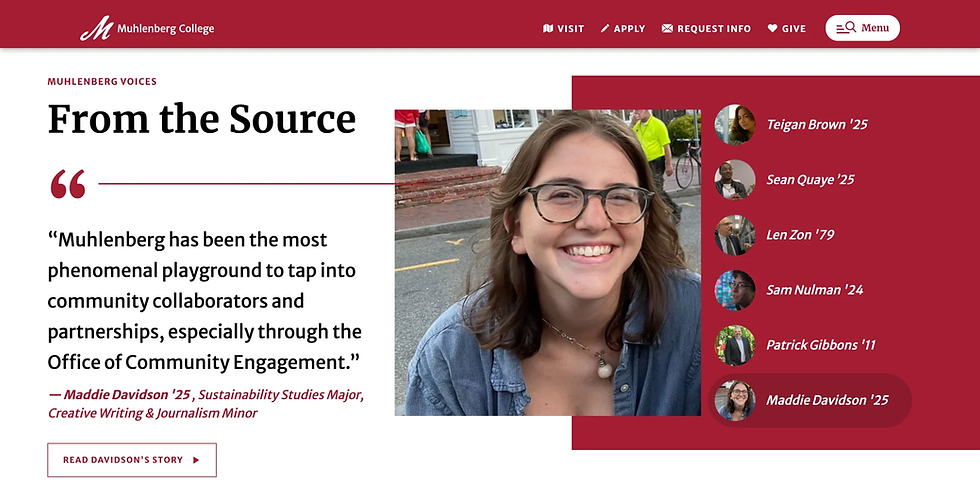980x484 pixels.
Task: Show the quote from Patrick Gibbons '11
Action: coord(821,345)
